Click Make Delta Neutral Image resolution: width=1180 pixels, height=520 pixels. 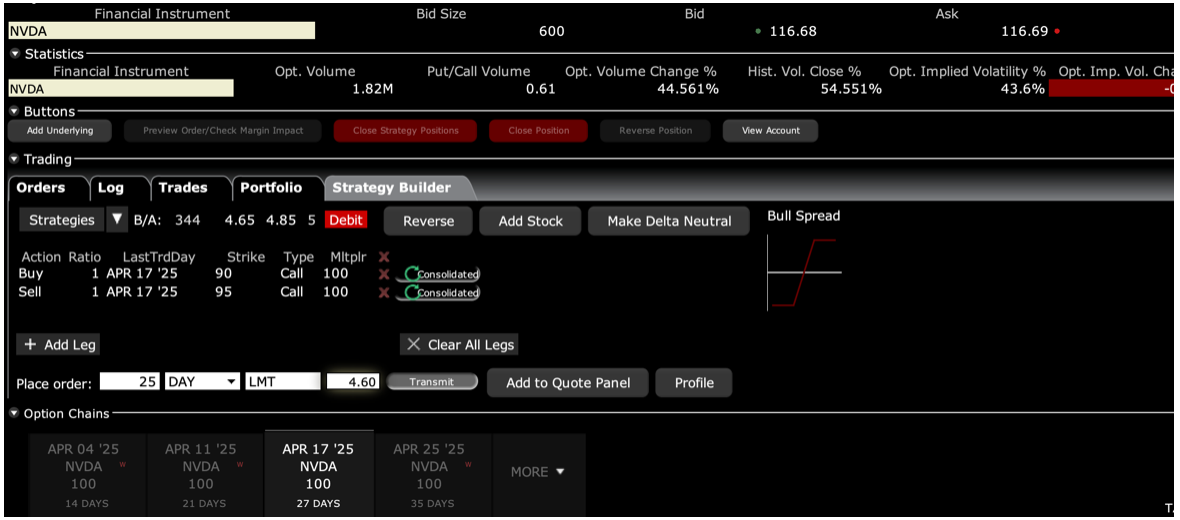(669, 221)
